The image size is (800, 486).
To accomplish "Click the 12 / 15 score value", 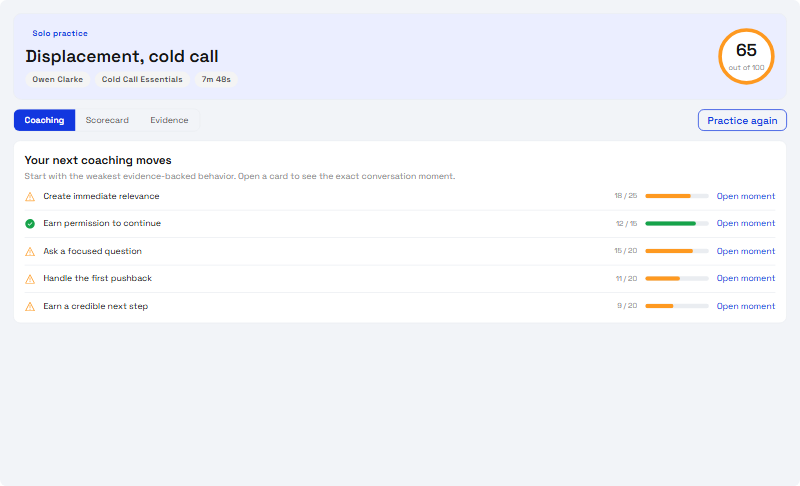I will [x=626, y=223].
